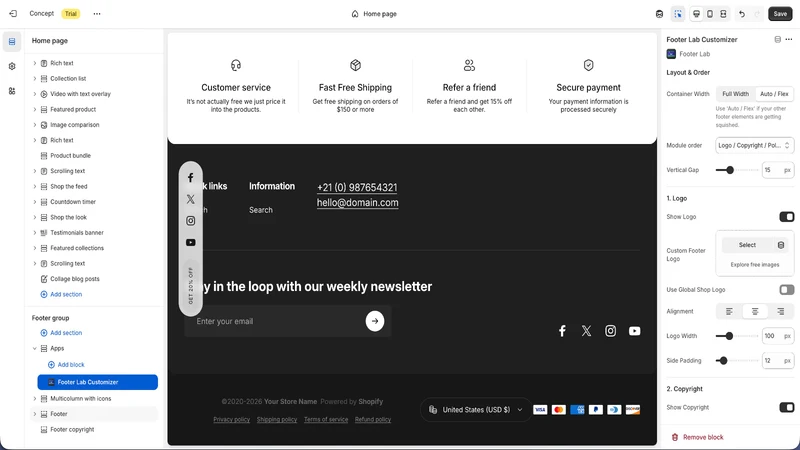800x450 pixels.
Task: Switch to mobile preview icon
Action: pos(710,14)
